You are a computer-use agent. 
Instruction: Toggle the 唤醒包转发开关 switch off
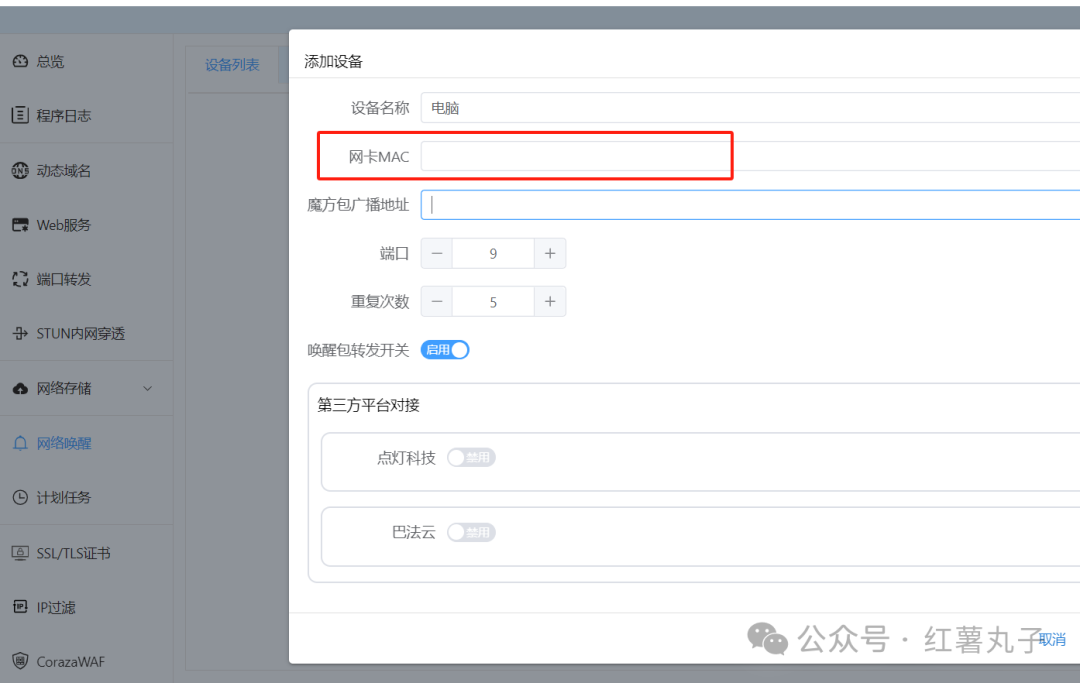click(445, 350)
